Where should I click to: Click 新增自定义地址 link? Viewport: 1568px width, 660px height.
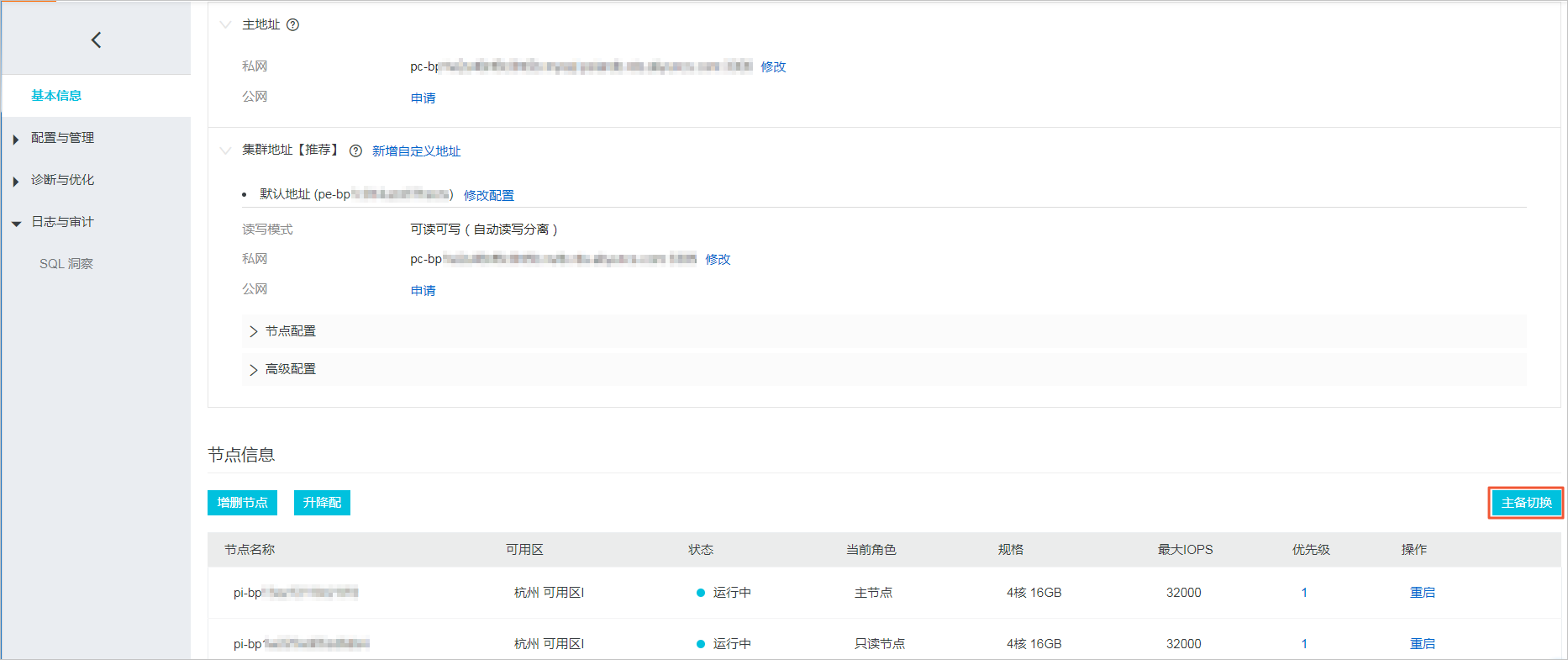(x=417, y=151)
